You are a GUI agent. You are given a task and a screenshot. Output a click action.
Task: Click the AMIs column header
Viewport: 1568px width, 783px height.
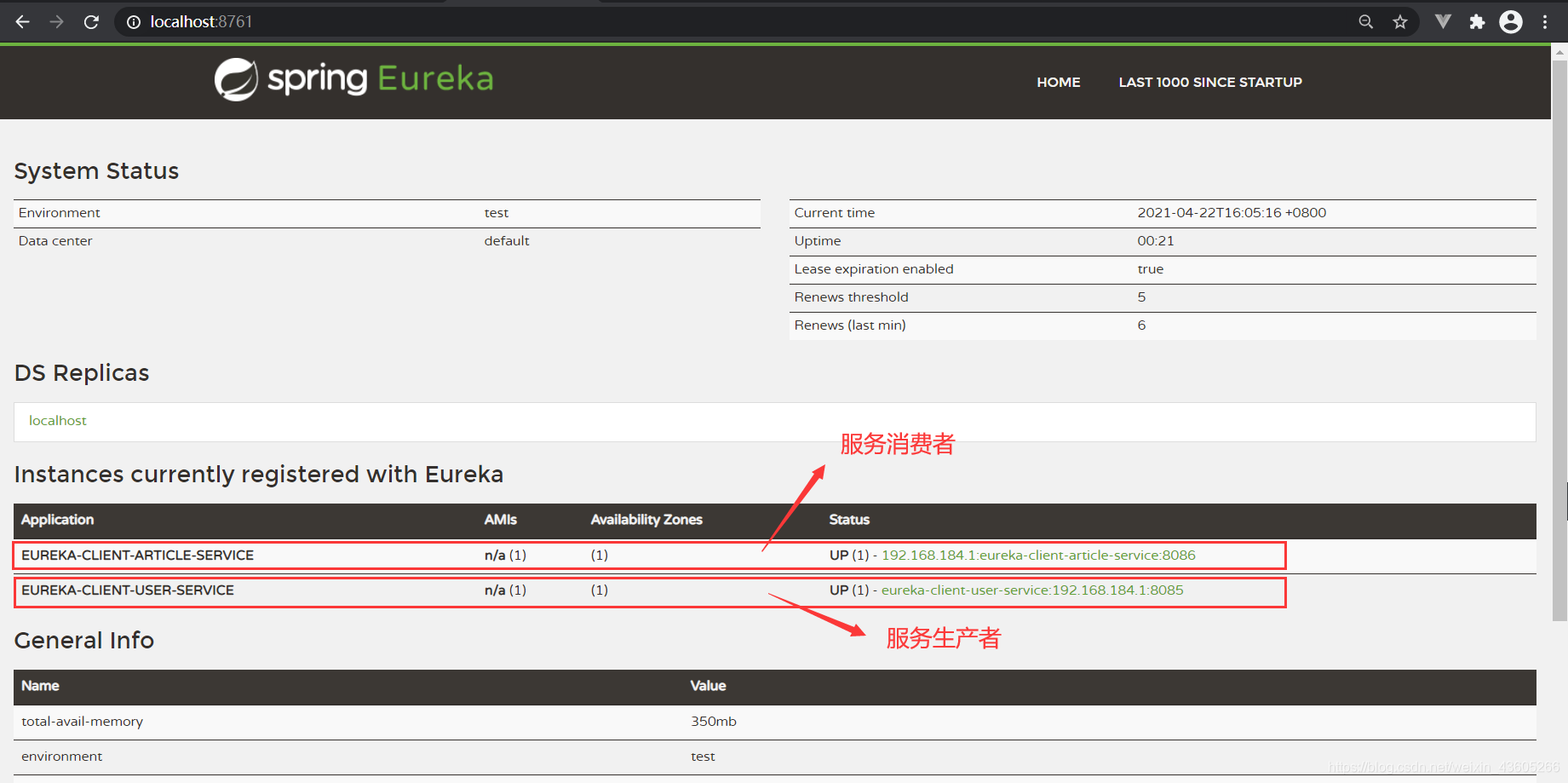[501, 520]
